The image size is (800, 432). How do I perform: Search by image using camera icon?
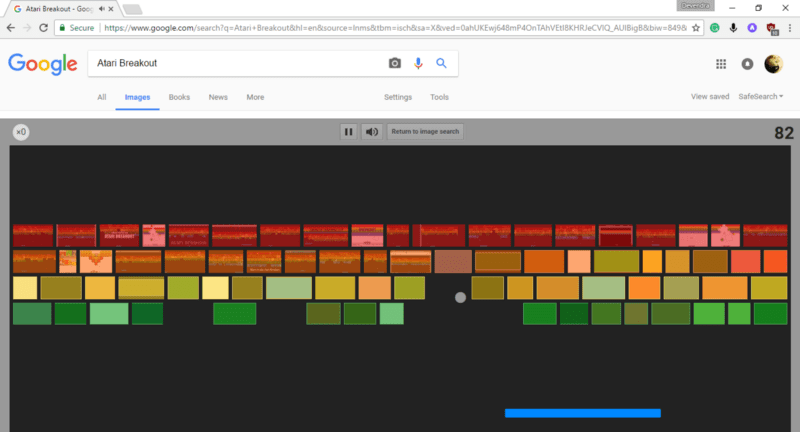click(394, 63)
